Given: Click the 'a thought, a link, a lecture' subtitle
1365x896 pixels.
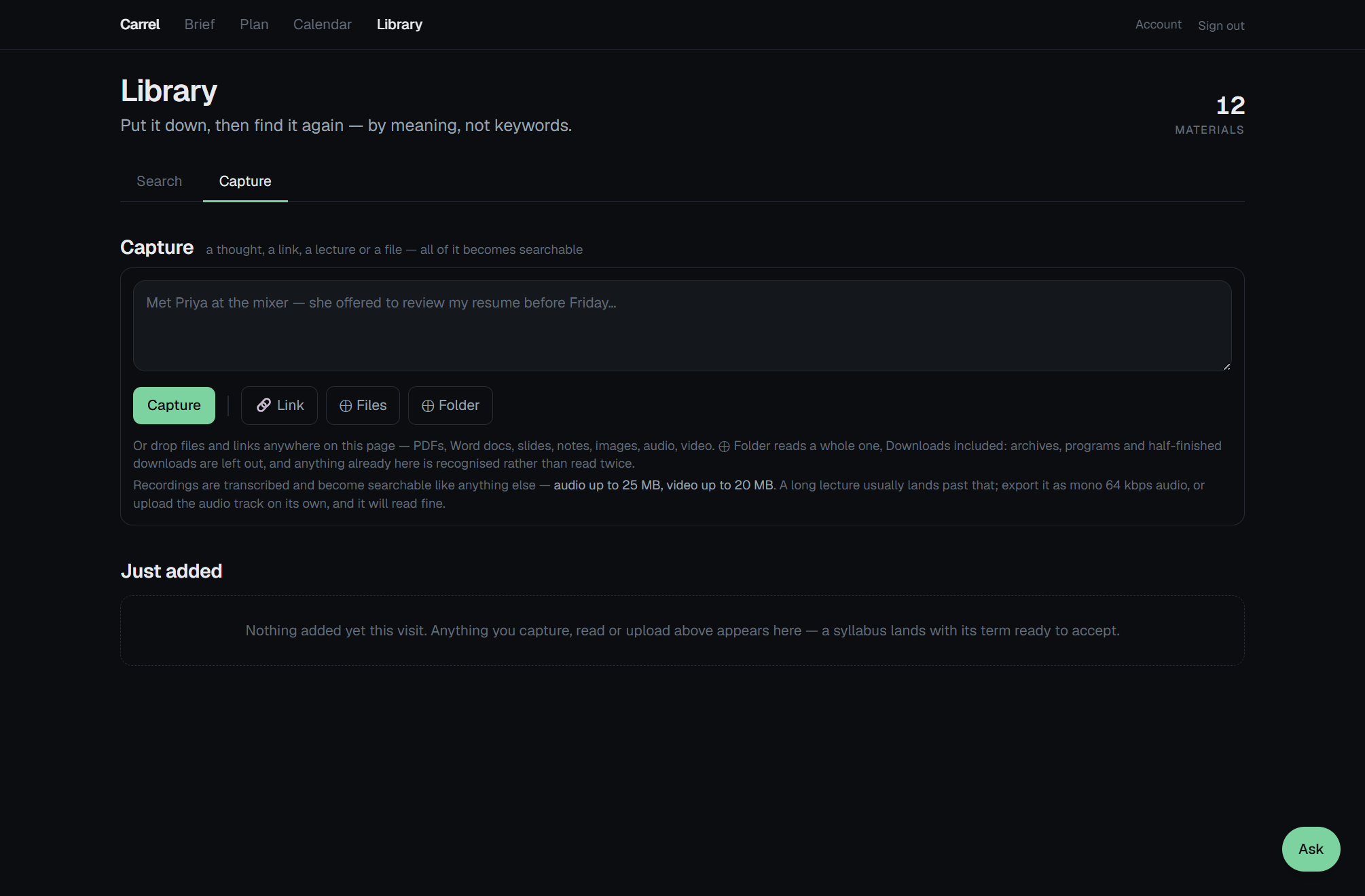Looking at the screenshot, I should (x=394, y=250).
